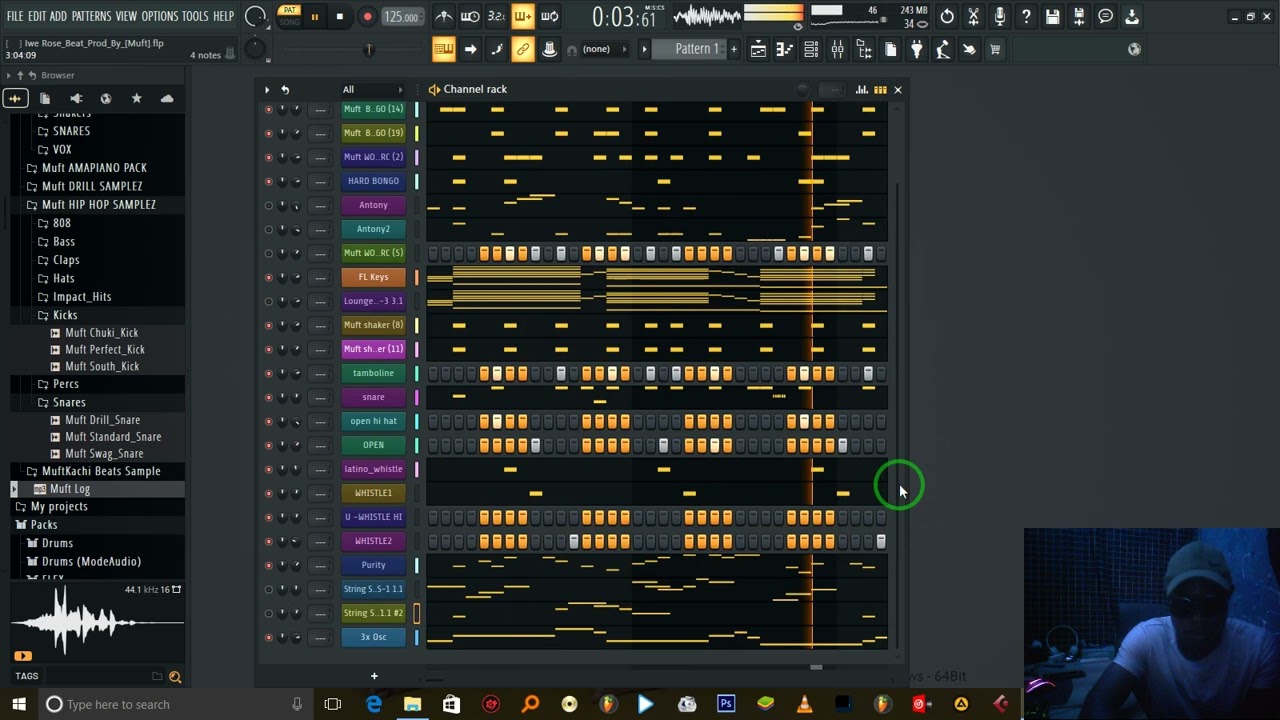The height and width of the screenshot is (720, 1280).
Task: Open channel rack graph editor icon
Action: click(x=862, y=90)
